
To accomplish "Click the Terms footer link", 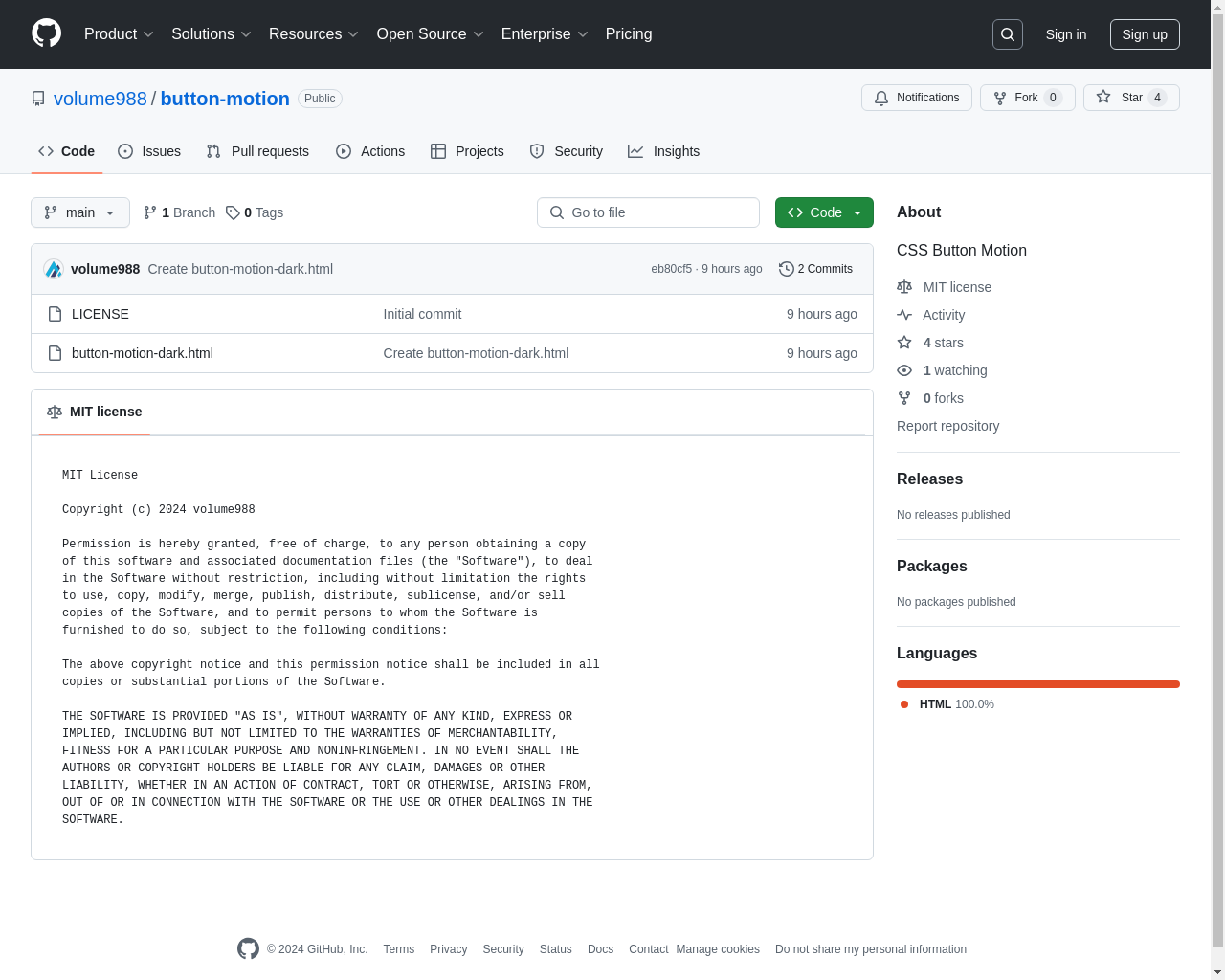I will pos(399,949).
